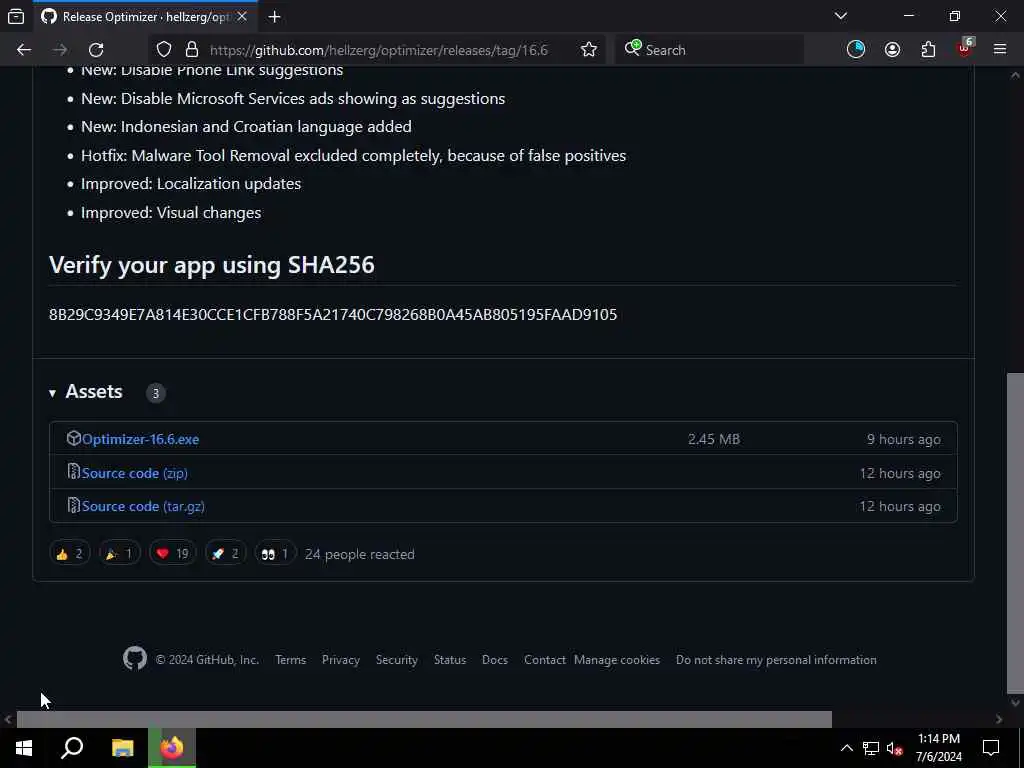Bookmark this page with the star
The width and height of the screenshot is (1024, 768).
coord(588,50)
